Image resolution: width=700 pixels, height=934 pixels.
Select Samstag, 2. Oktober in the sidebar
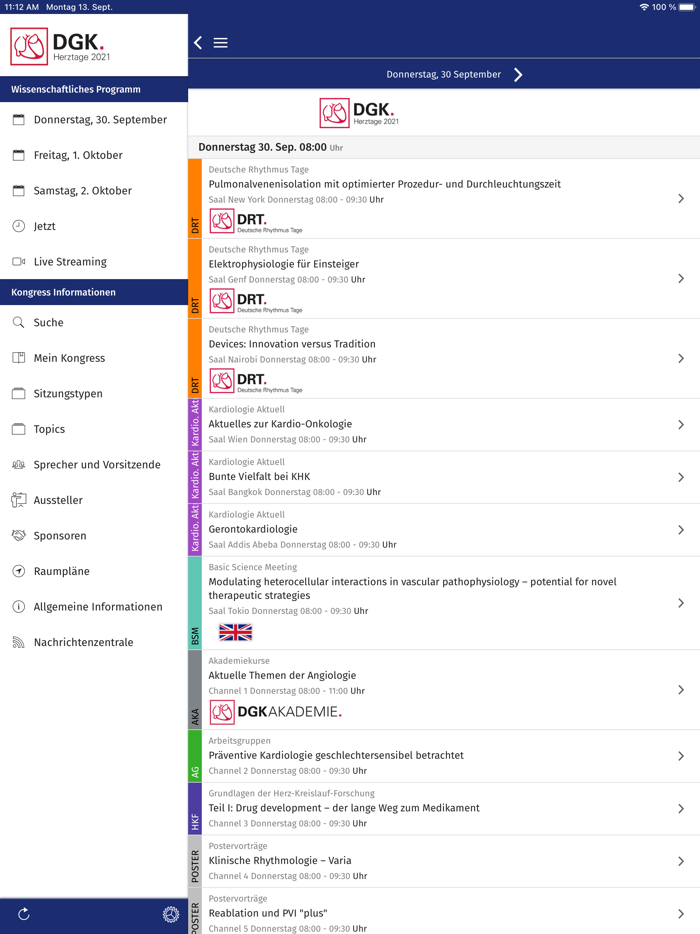point(82,191)
